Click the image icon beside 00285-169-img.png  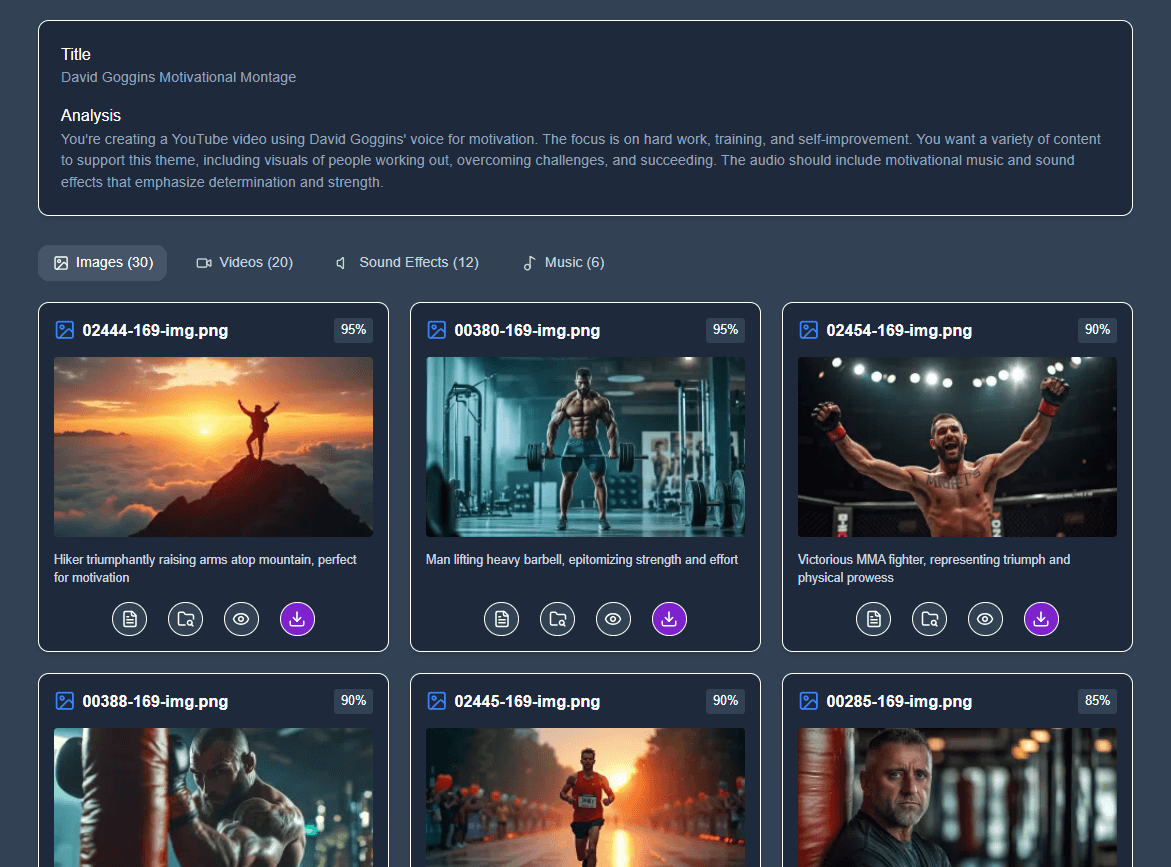click(809, 701)
